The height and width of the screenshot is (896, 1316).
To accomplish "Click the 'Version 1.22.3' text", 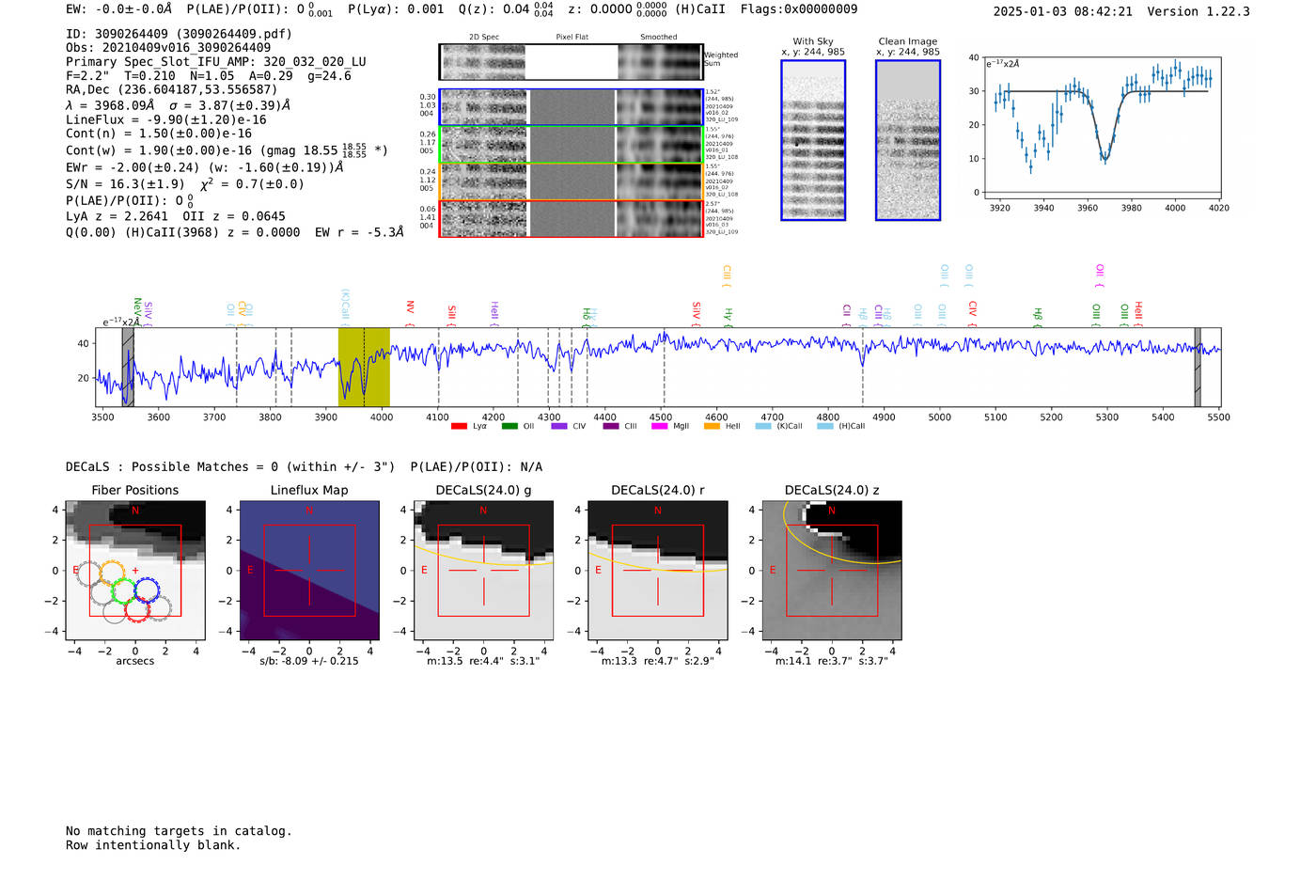I will 1198,11.
